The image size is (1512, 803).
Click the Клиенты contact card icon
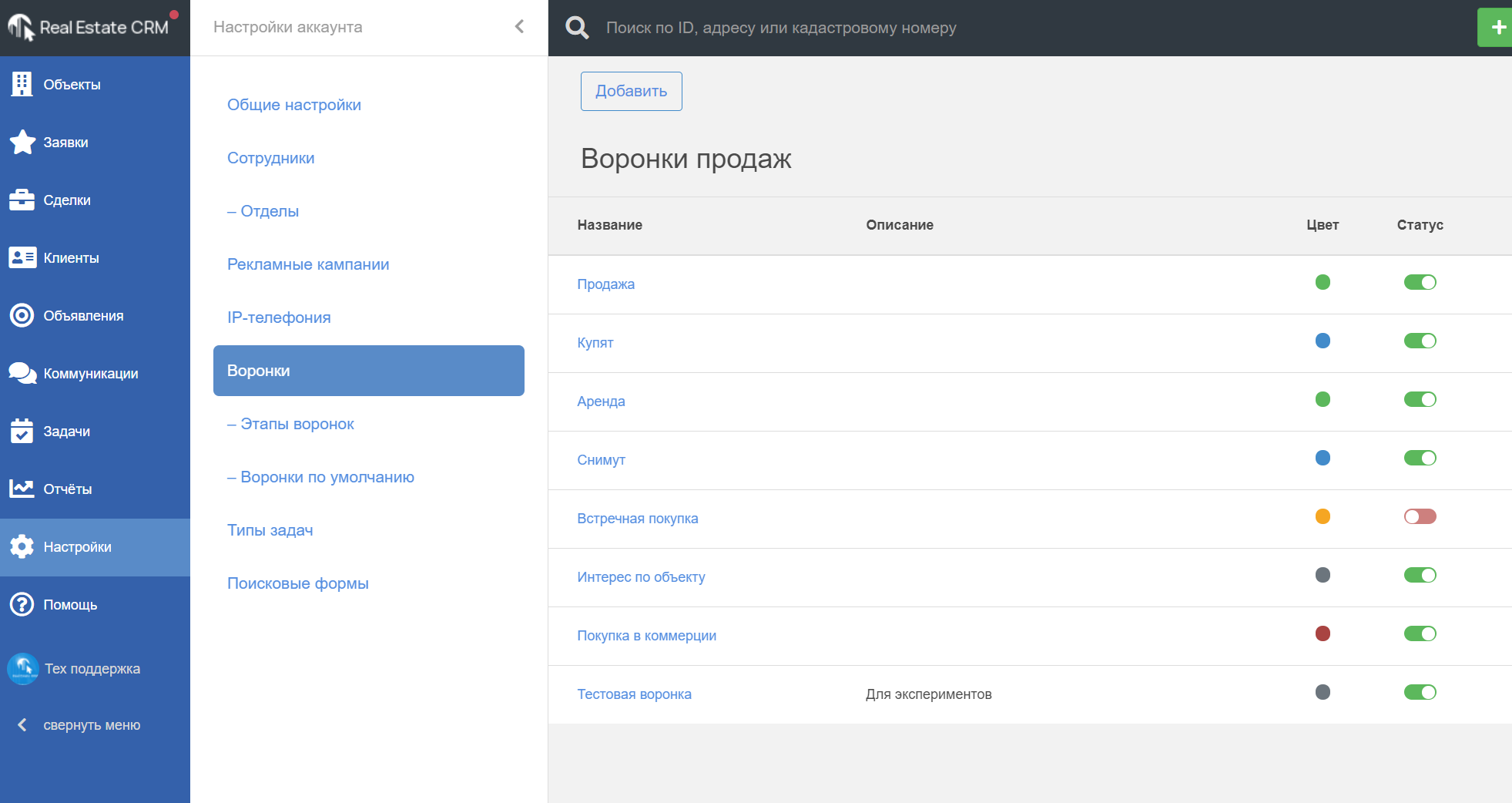pos(22,257)
